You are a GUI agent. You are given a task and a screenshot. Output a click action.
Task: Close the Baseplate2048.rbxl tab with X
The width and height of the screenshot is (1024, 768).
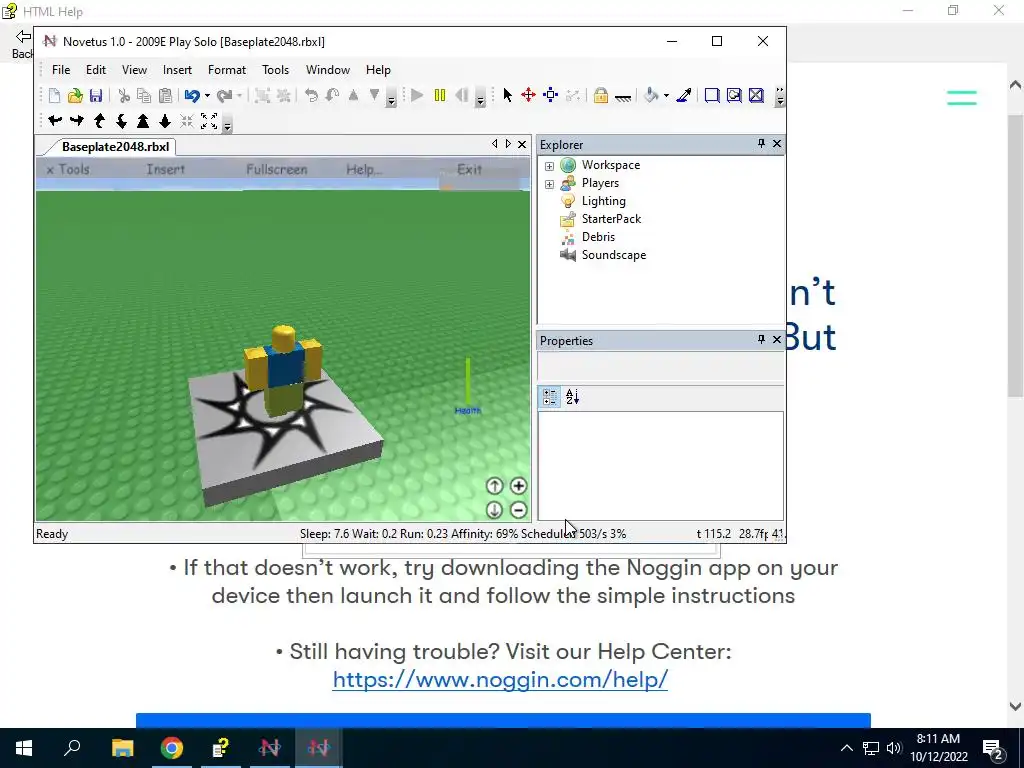coord(522,144)
